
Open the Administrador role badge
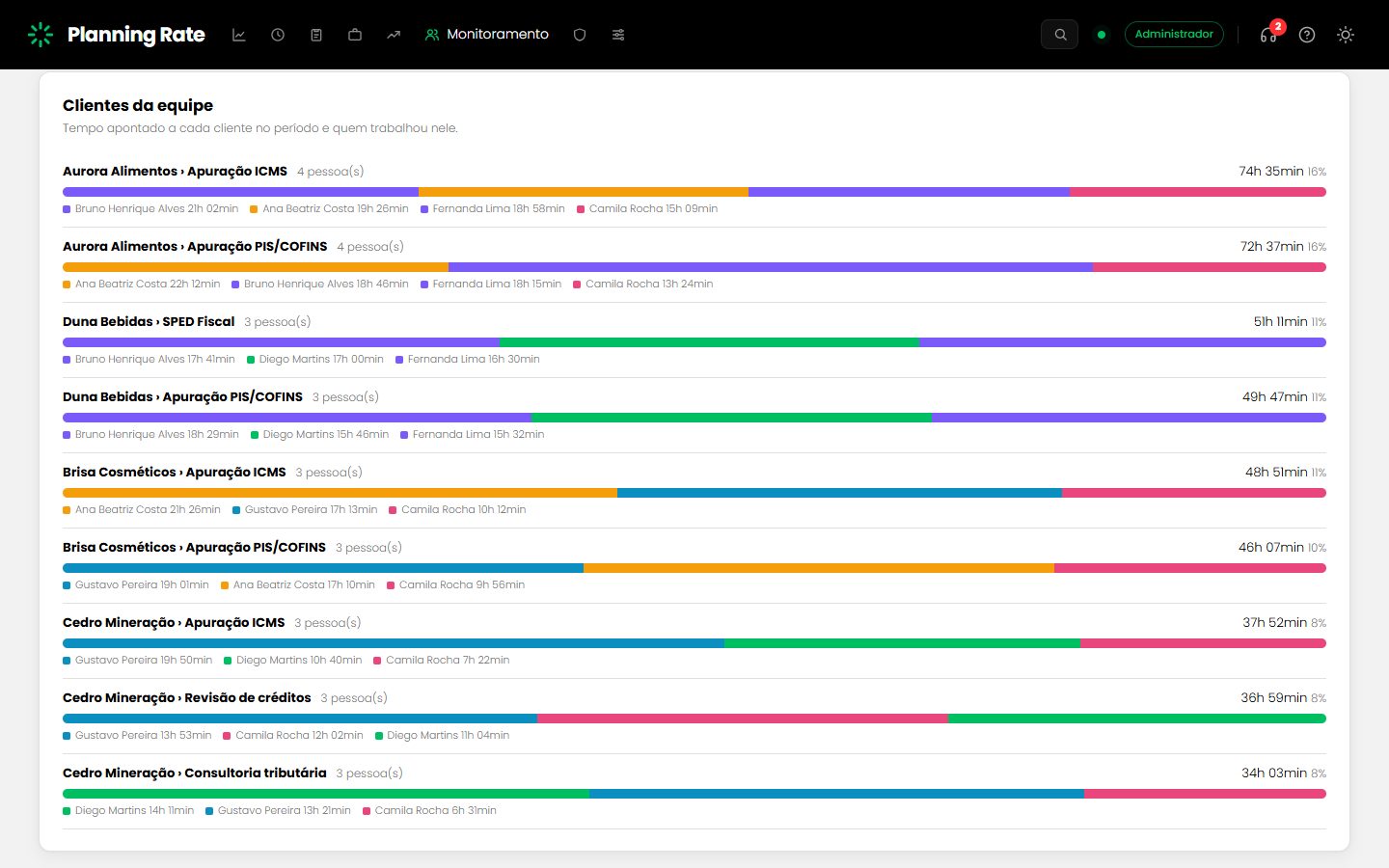pyautogui.click(x=1174, y=34)
